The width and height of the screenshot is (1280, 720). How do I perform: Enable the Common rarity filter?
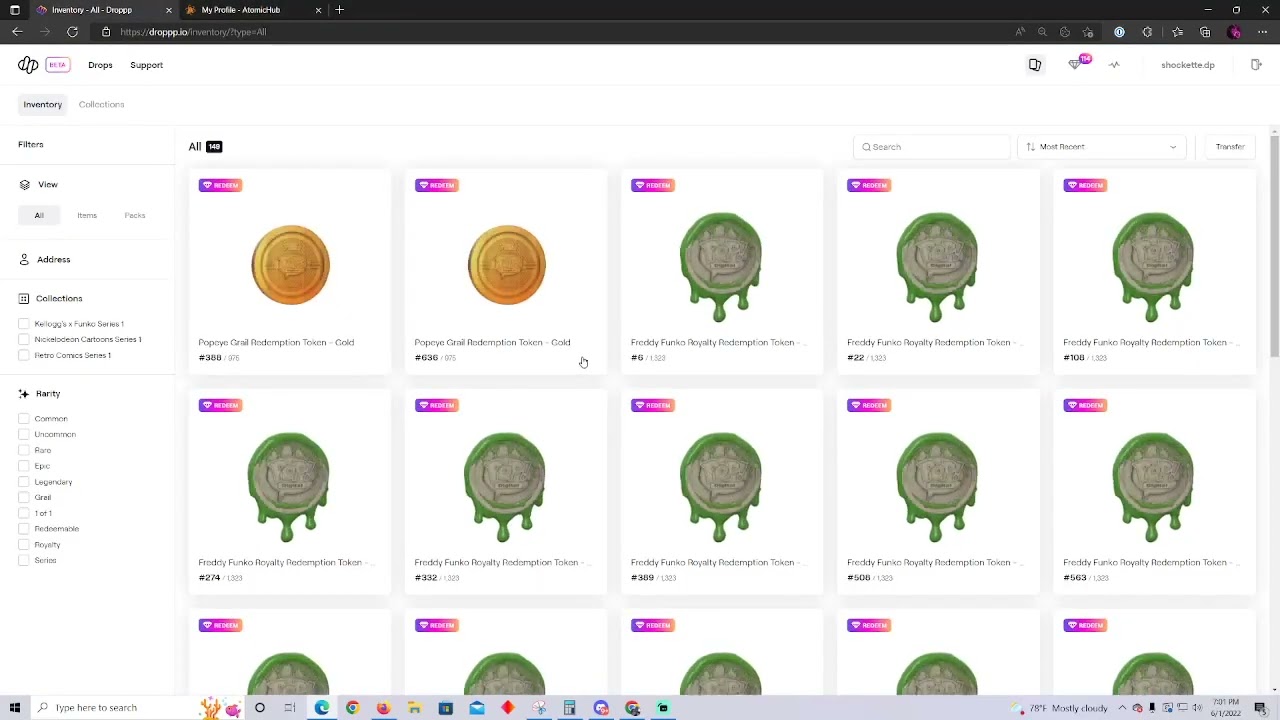[24, 419]
